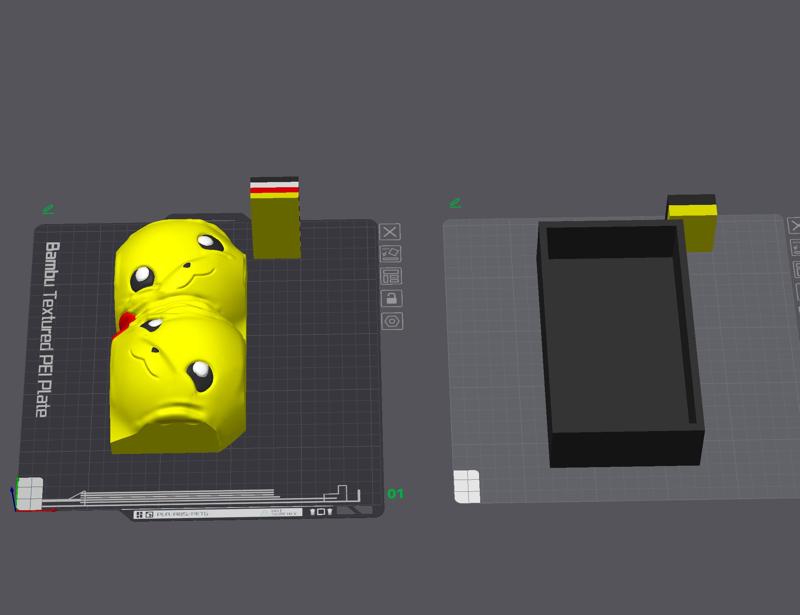The image size is (800, 615).
Task: Select the striped prime tower on plate 01
Action: [x=274, y=218]
